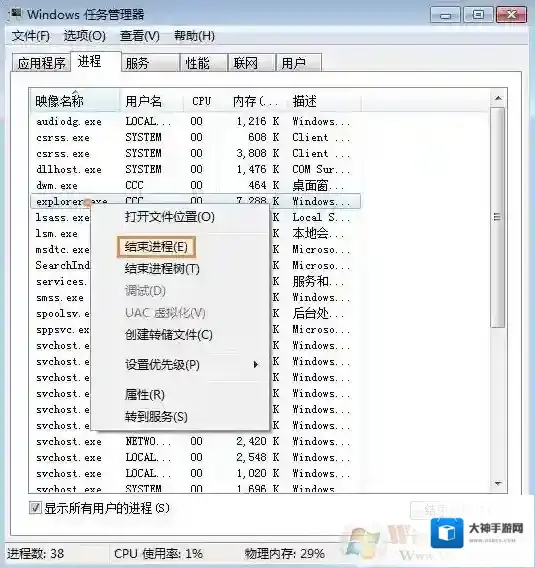
Task: Minimize the Task Manager window
Action: [x=446, y=15]
